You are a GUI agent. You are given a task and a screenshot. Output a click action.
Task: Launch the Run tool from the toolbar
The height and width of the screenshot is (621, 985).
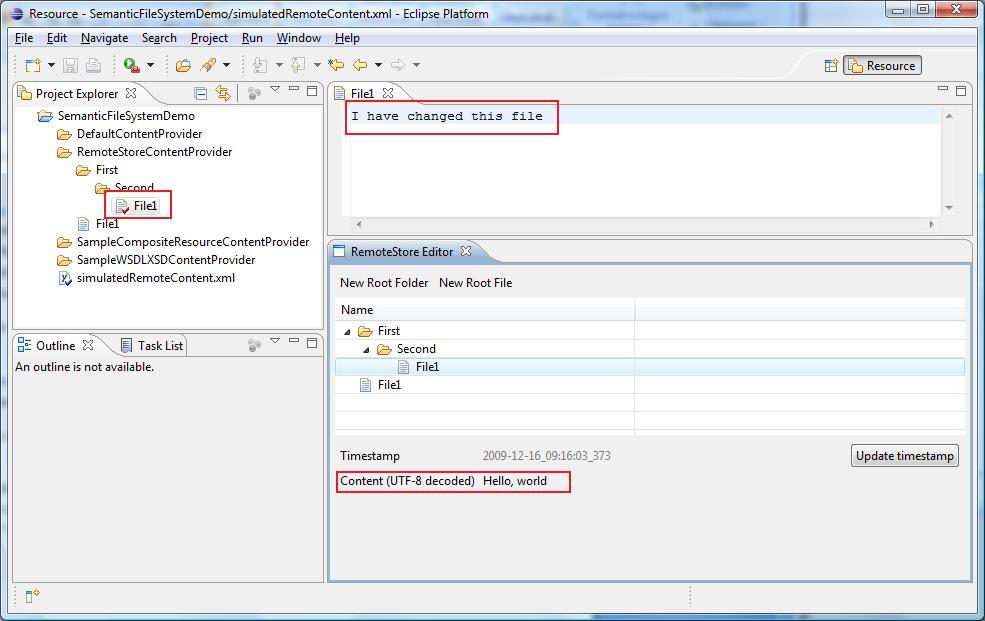131,64
